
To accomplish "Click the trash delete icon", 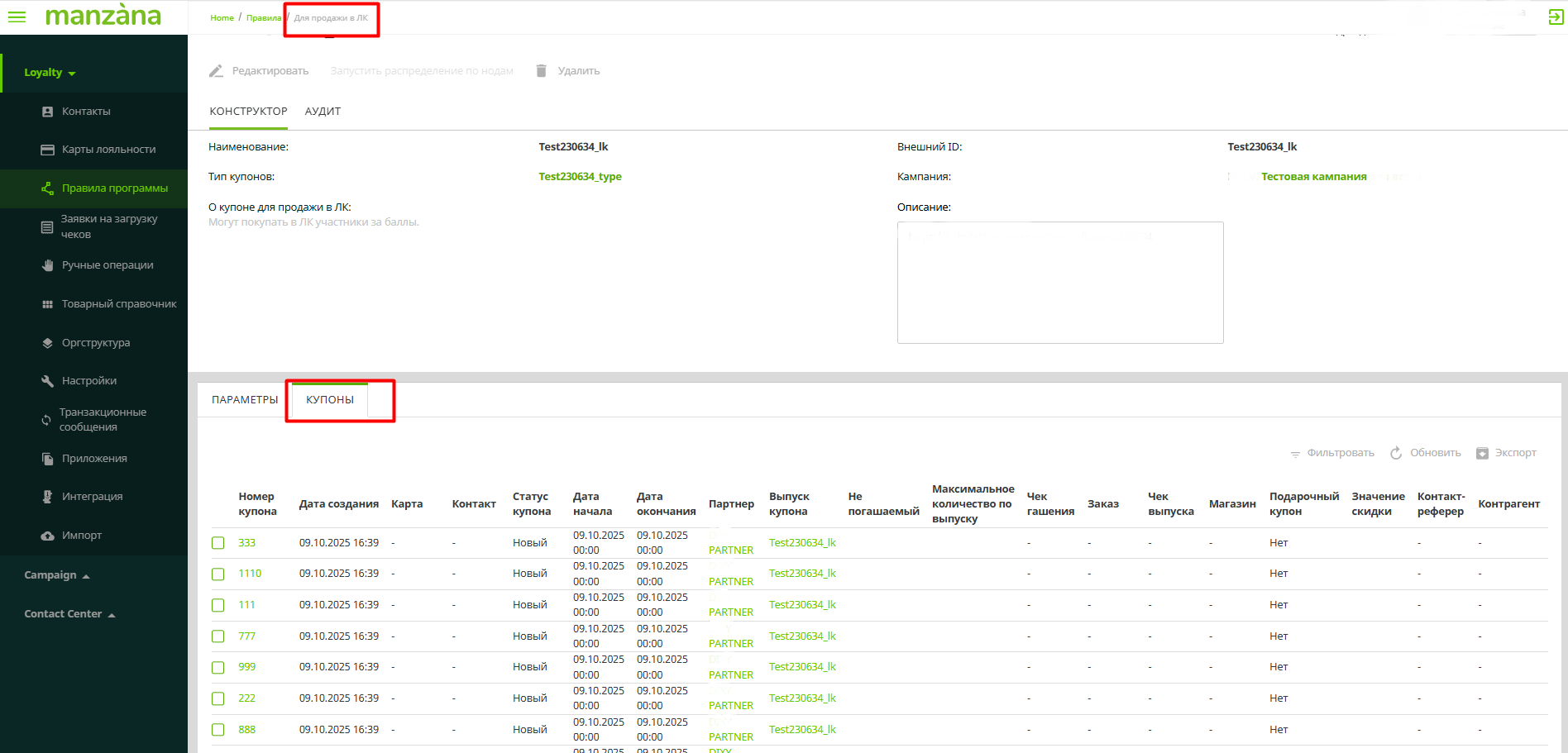I will coord(541,71).
